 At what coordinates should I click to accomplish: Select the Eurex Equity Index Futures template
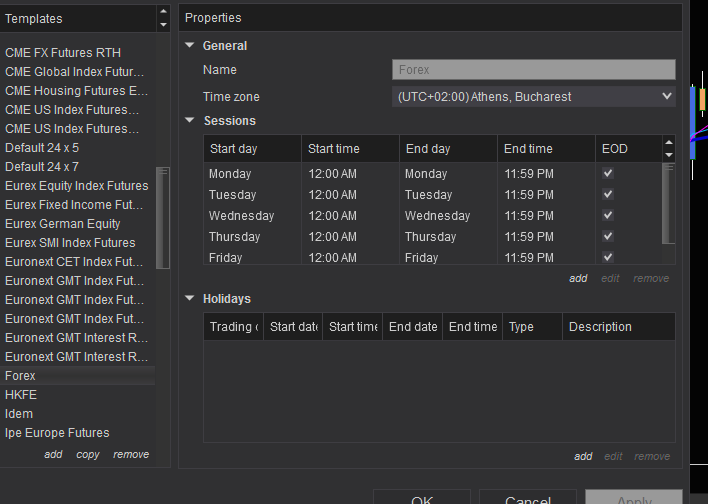tap(78, 186)
